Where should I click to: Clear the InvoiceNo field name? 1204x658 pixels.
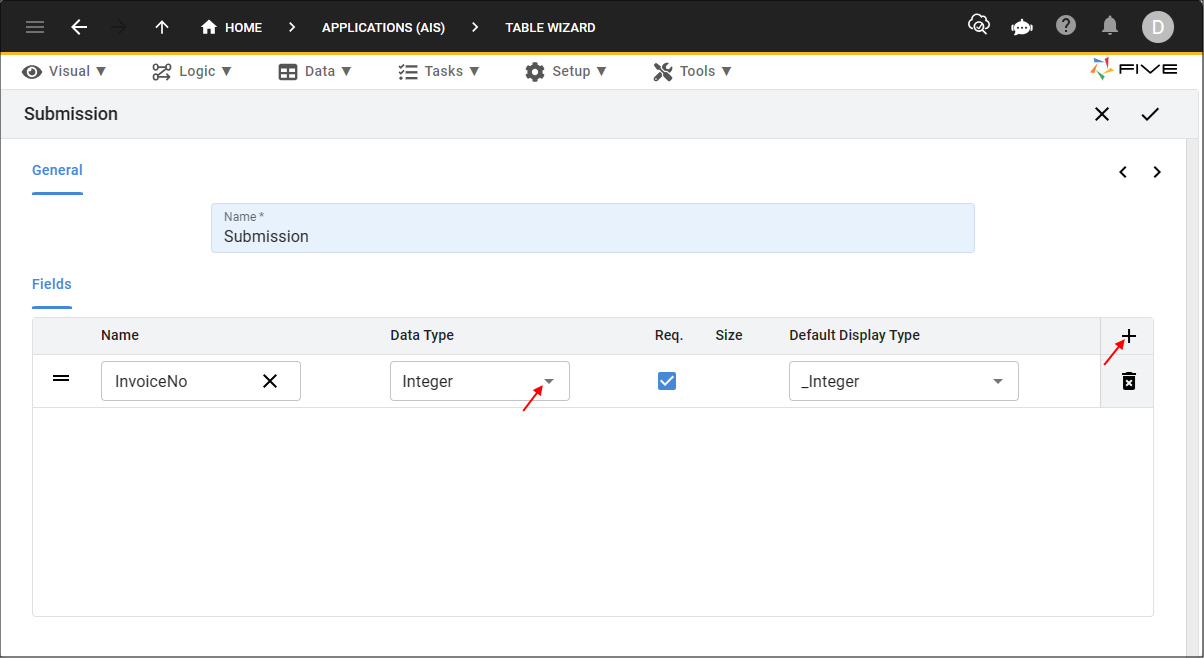pyautogui.click(x=270, y=381)
